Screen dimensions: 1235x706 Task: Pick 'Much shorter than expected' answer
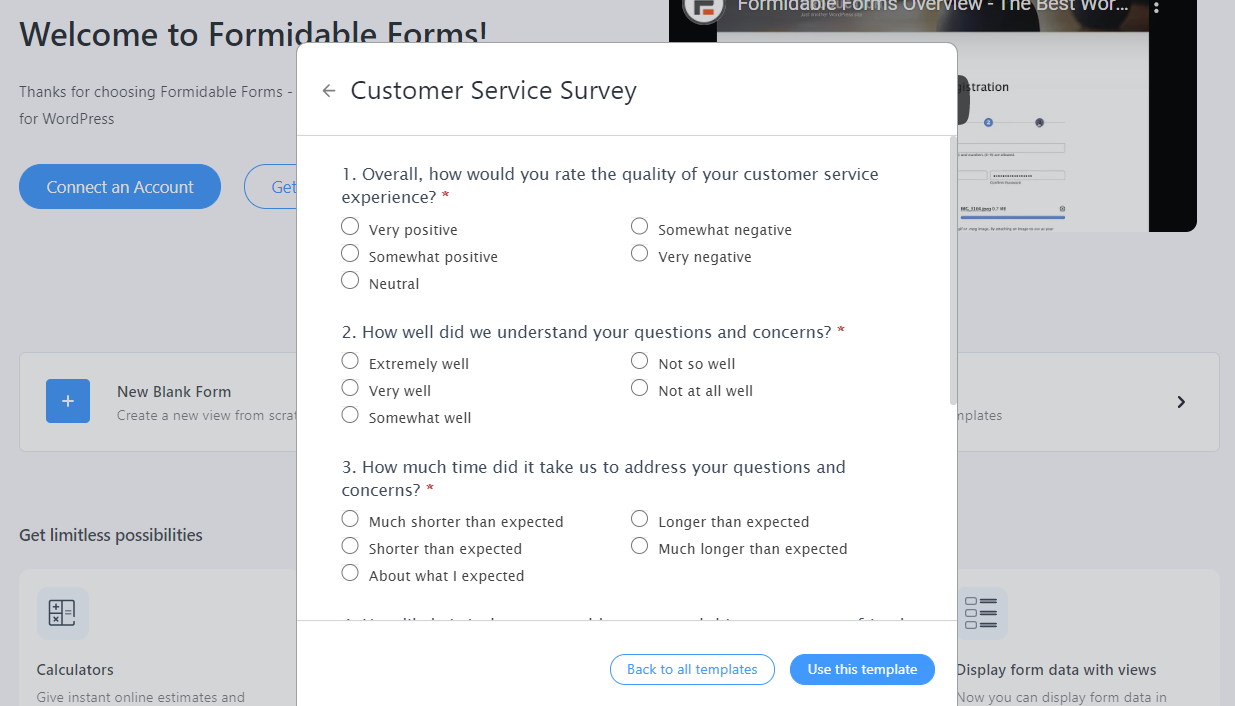(x=350, y=518)
